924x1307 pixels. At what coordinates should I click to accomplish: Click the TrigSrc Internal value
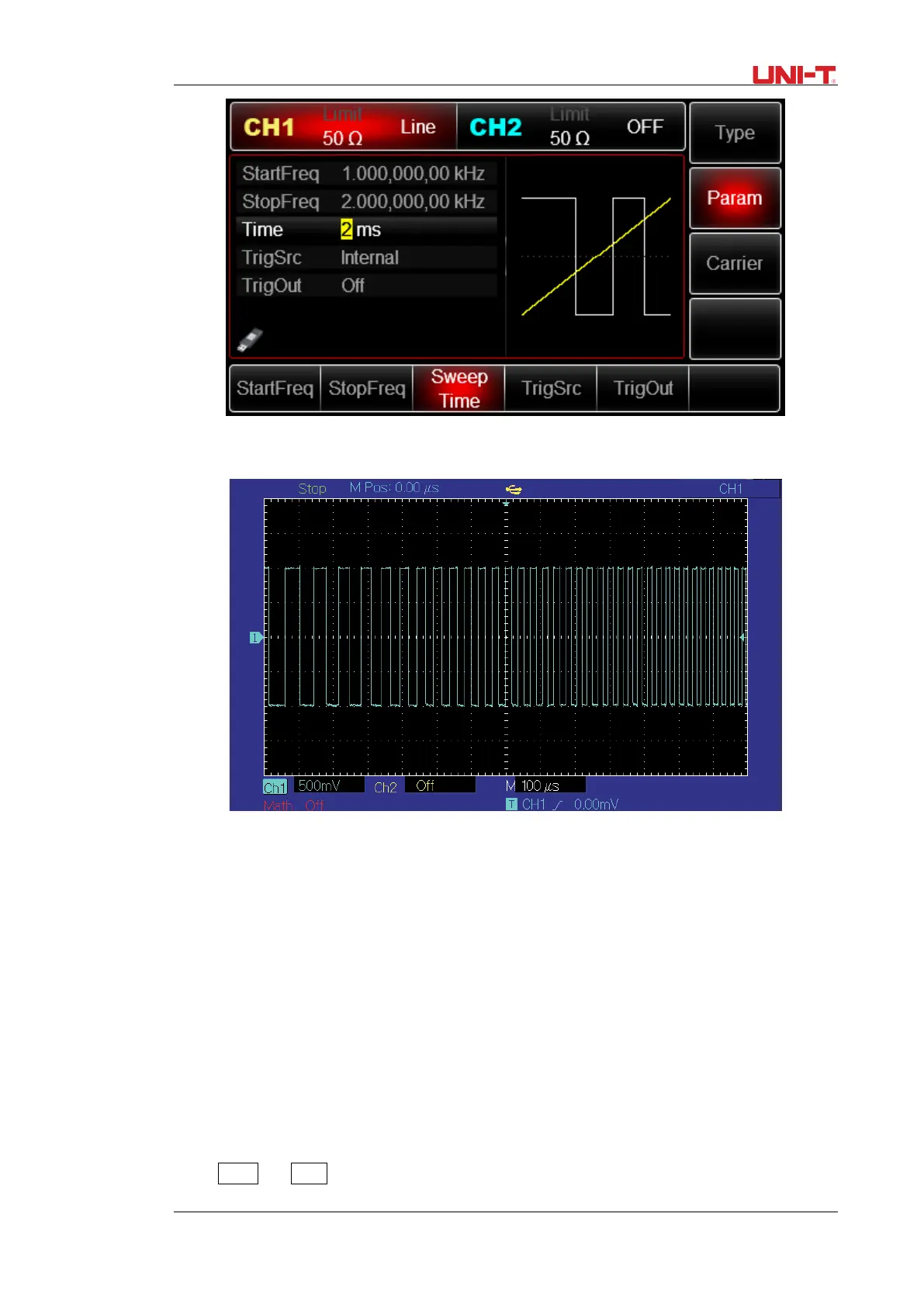(x=369, y=258)
